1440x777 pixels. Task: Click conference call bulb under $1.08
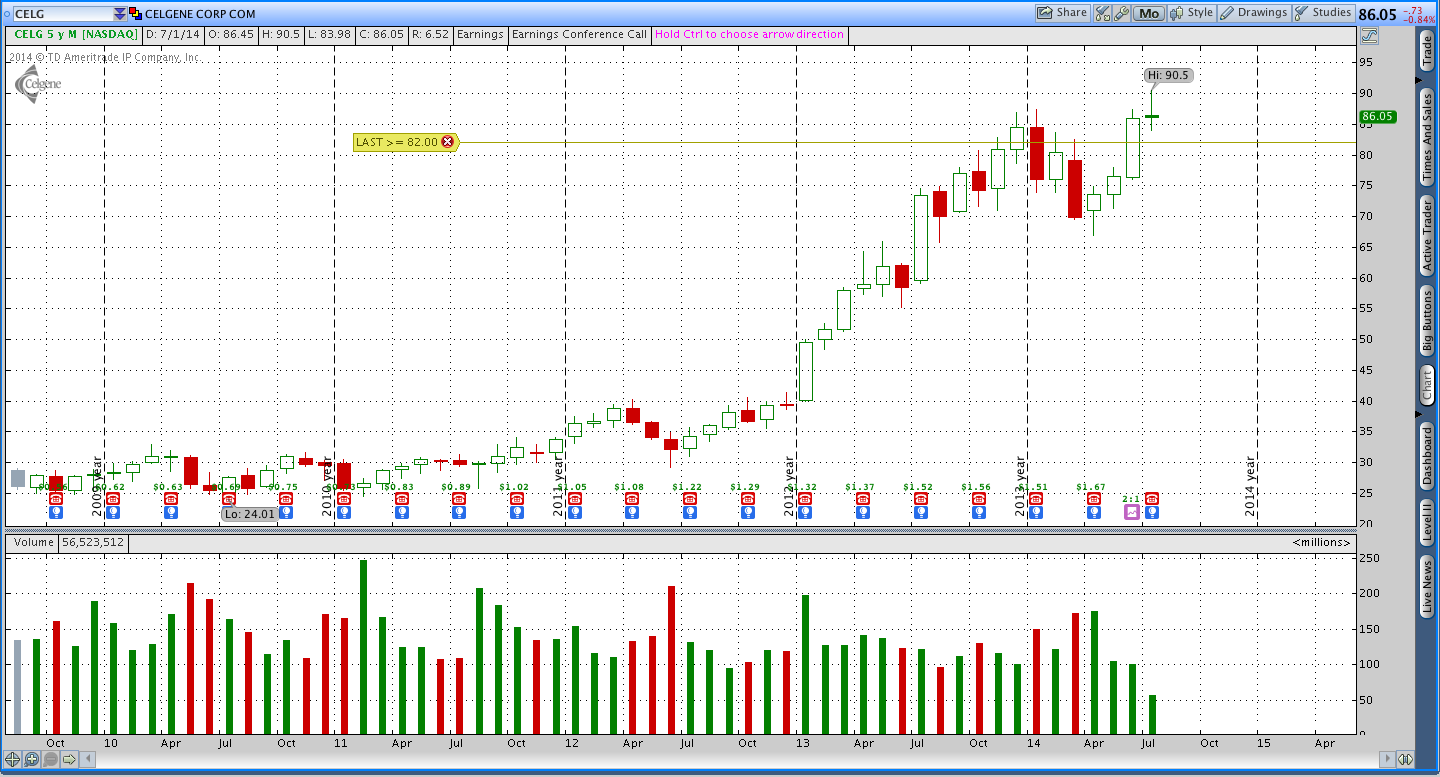coord(632,512)
